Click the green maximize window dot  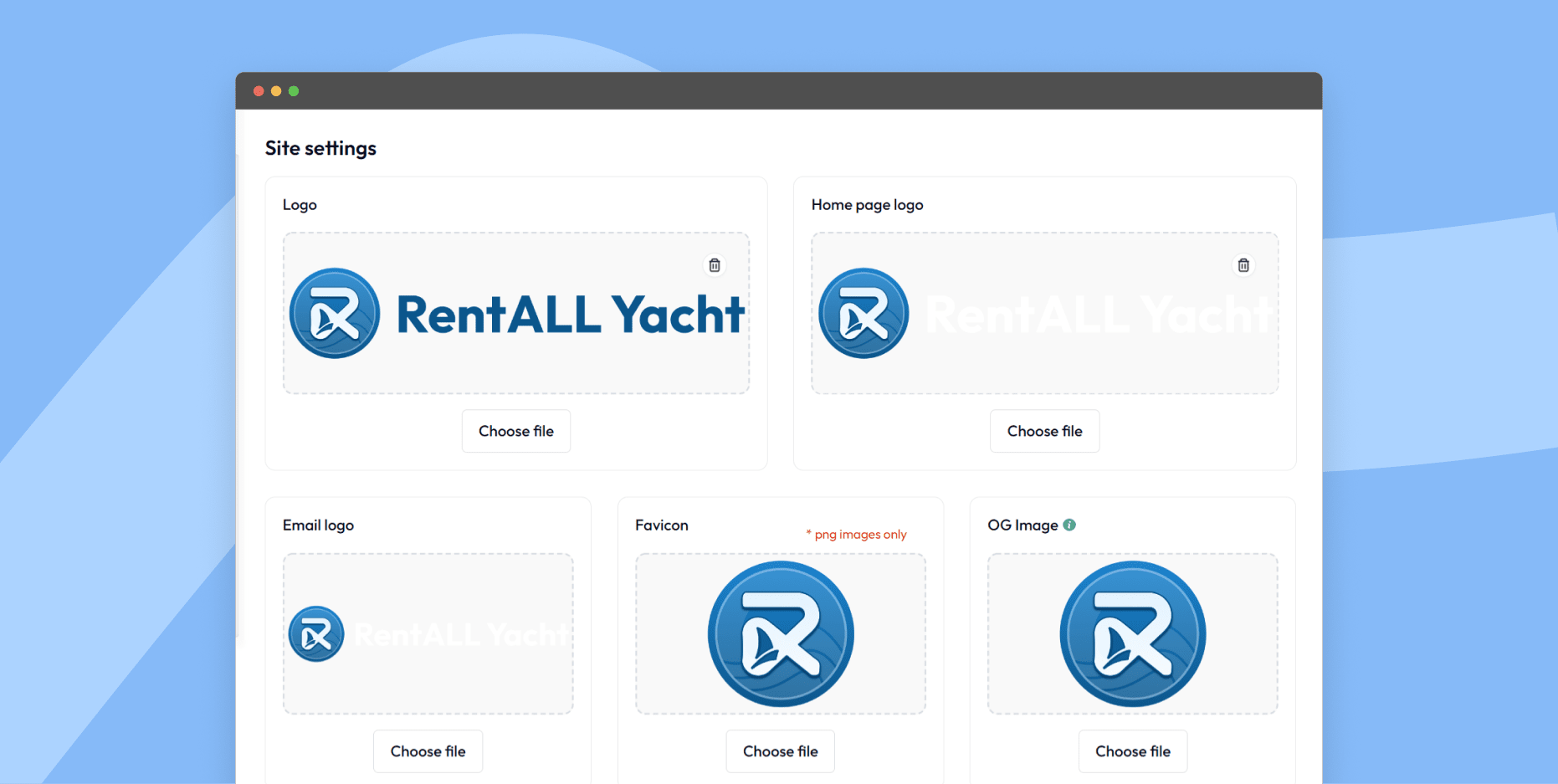point(294,91)
